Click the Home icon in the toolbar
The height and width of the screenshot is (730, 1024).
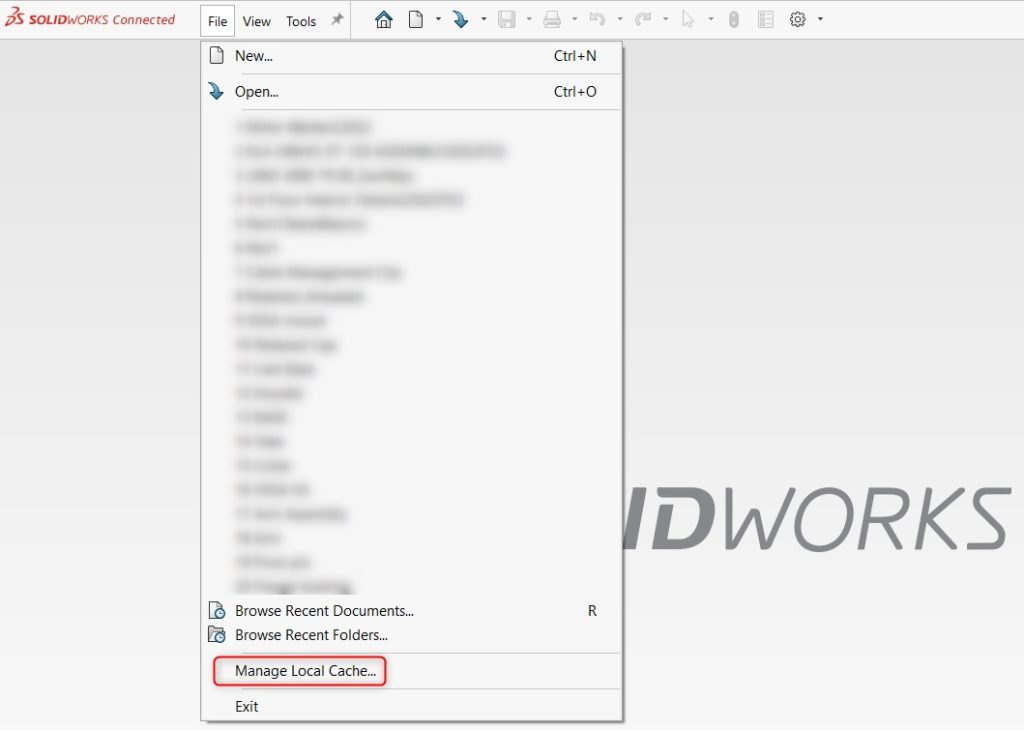[x=383, y=20]
